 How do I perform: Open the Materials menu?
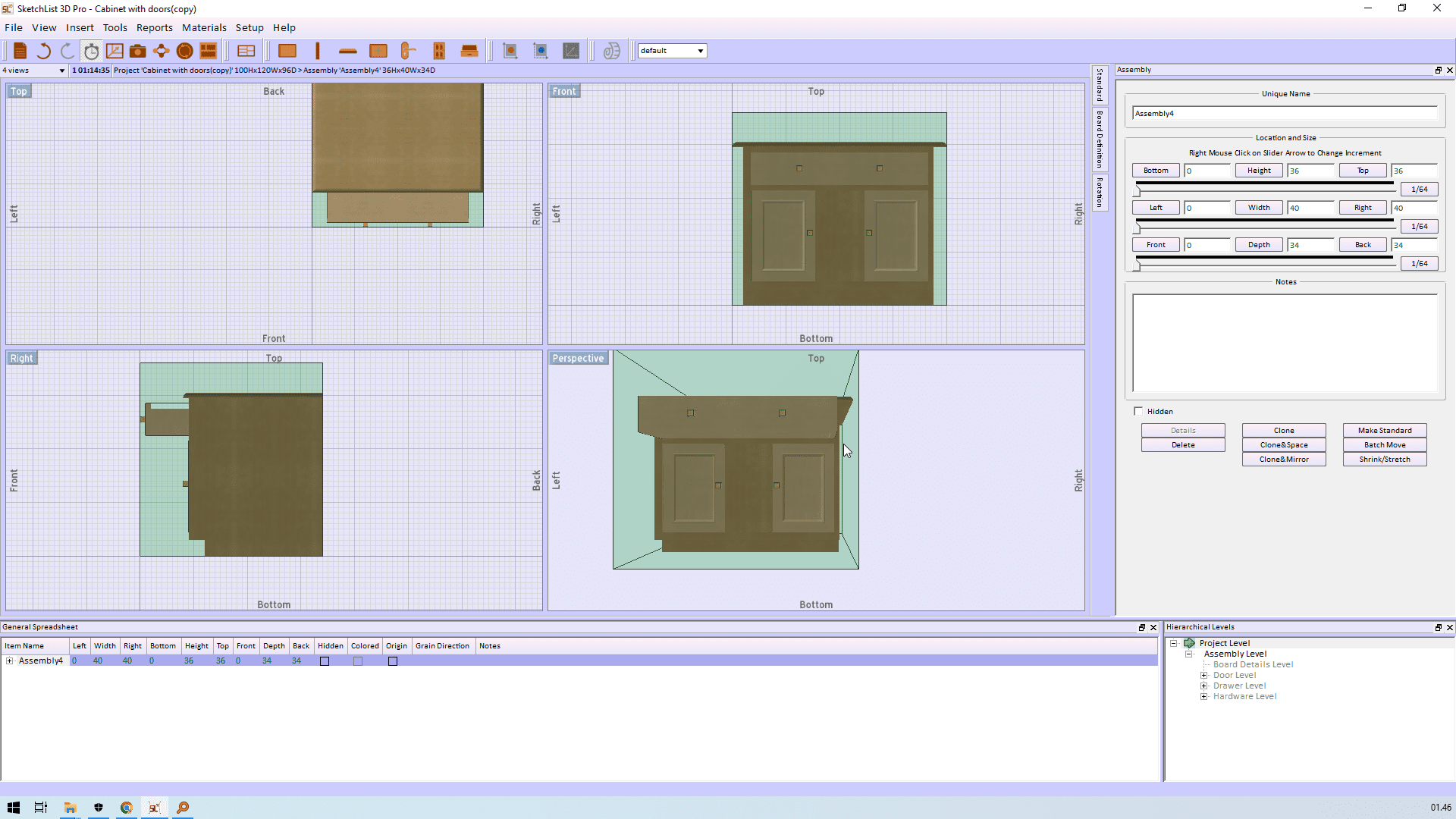click(x=204, y=27)
